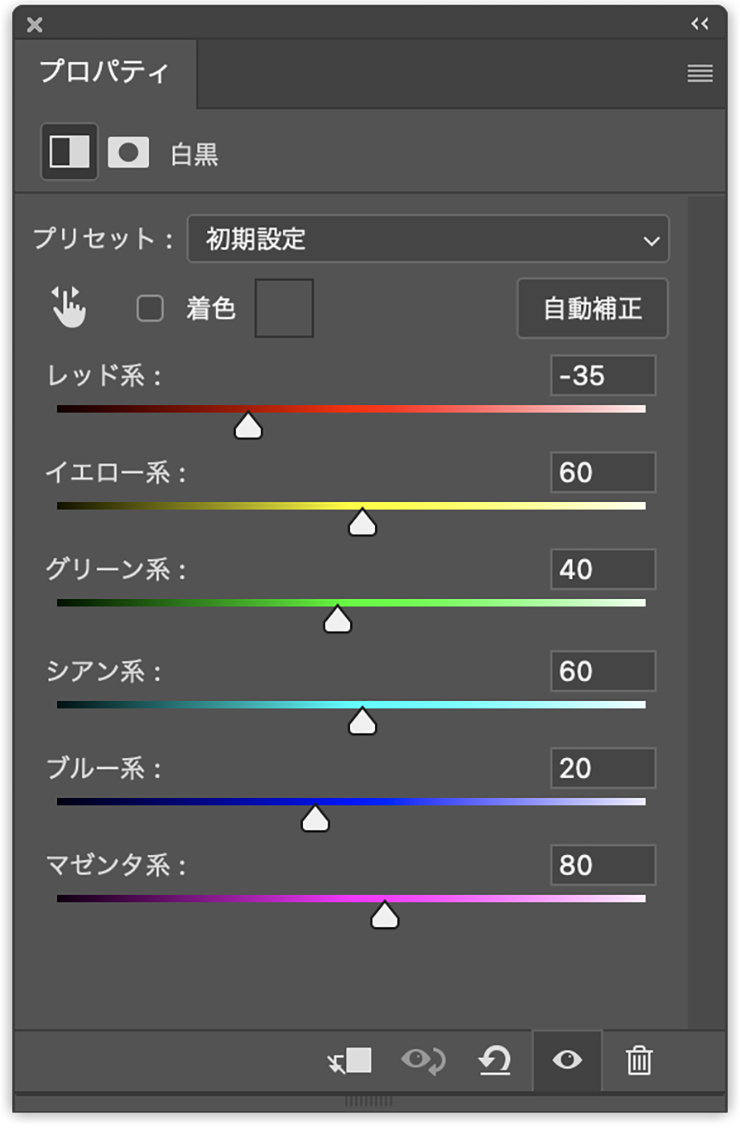Click the マゼンタ系 magentas value field
740x1130 pixels.
[602, 864]
